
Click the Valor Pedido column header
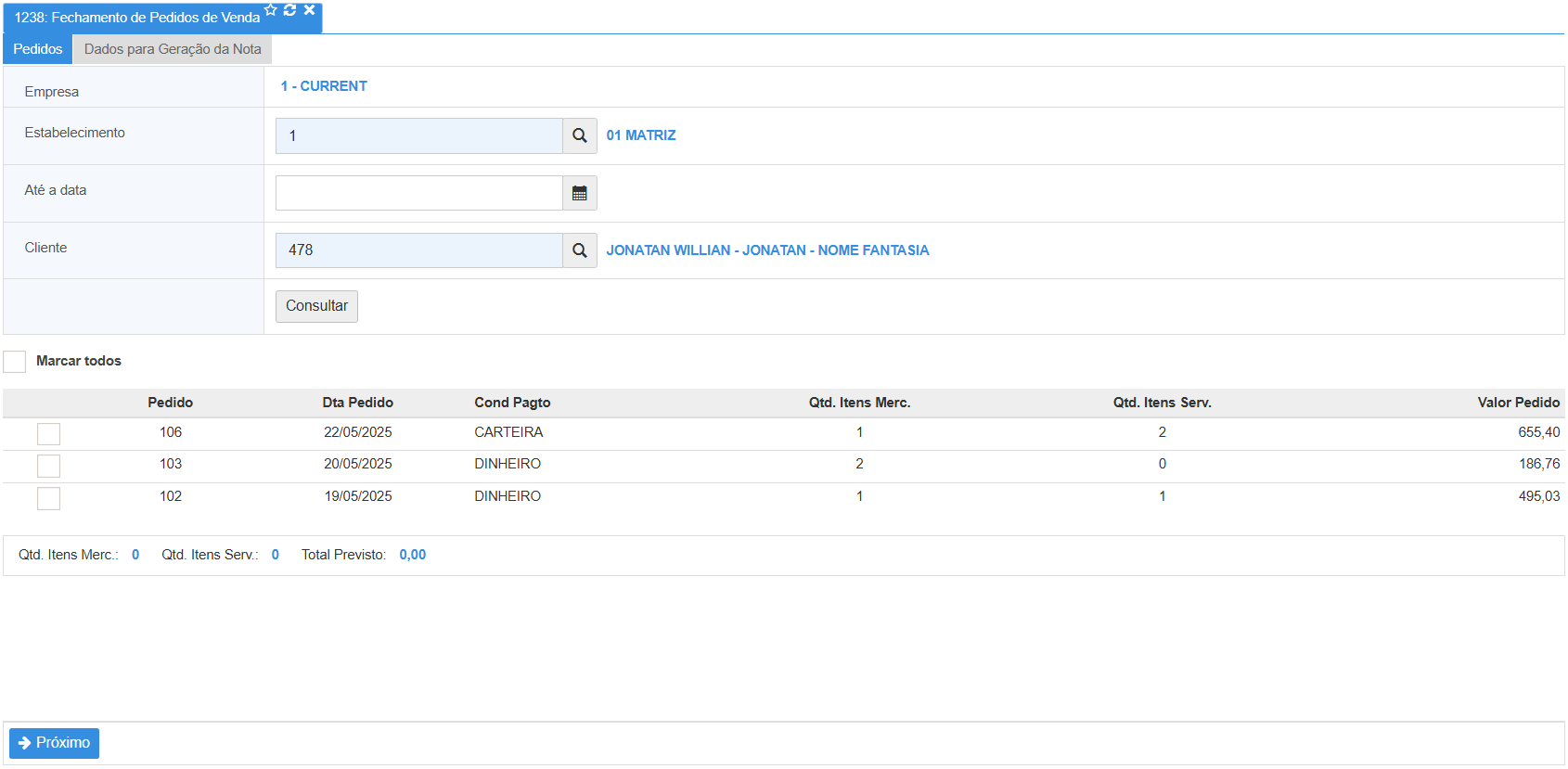click(x=1519, y=403)
